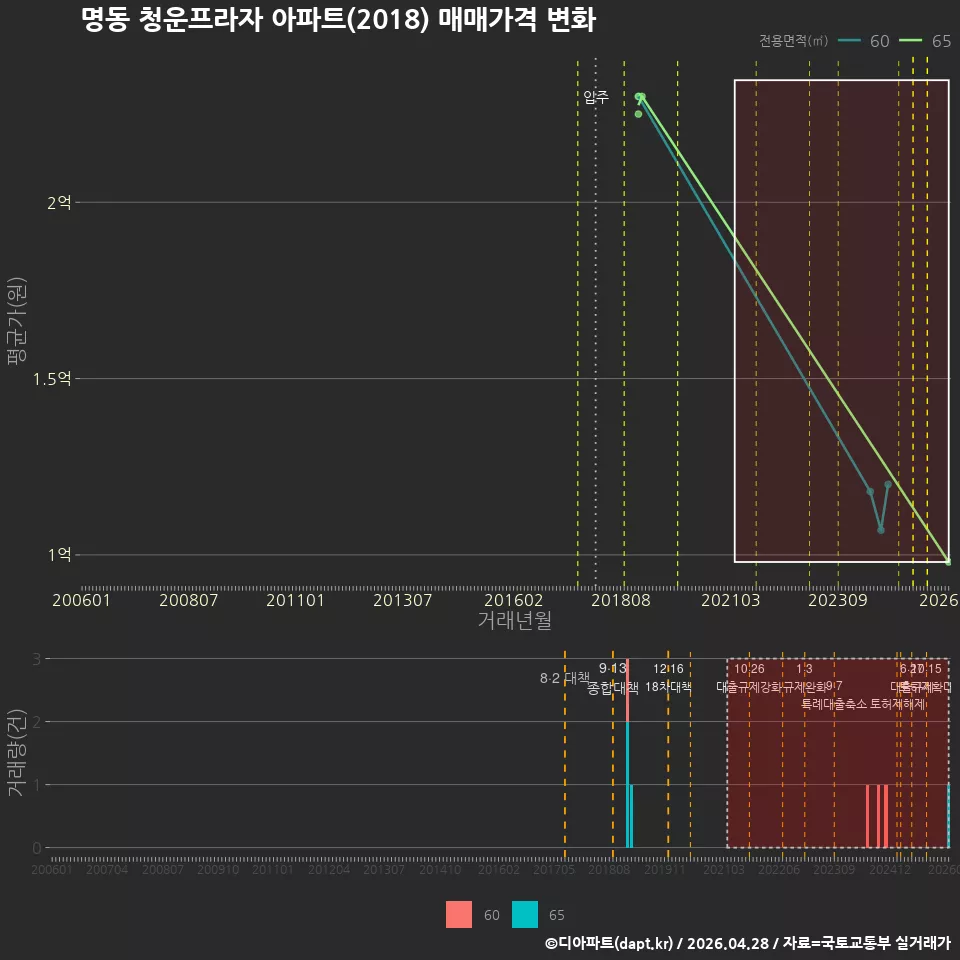This screenshot has width=960, height=960.
Task: Click the 18차대책 policy label
Action: pos(668,687)
